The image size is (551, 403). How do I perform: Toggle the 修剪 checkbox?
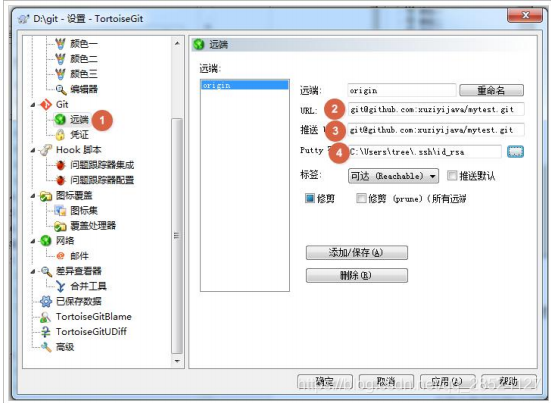[310, 198]
